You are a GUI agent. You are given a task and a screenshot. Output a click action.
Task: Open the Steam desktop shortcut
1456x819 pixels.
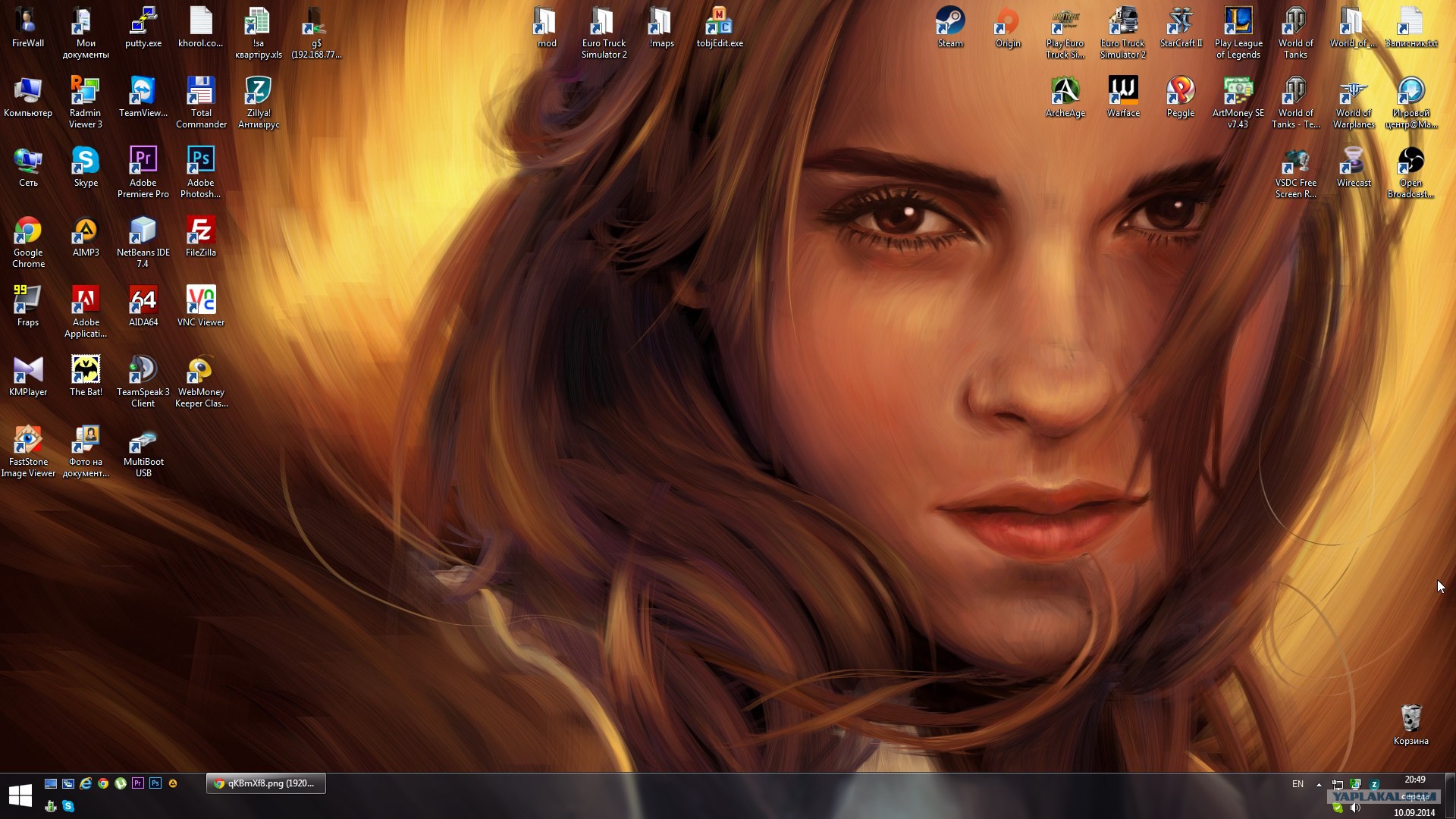[x=950, y=28]
